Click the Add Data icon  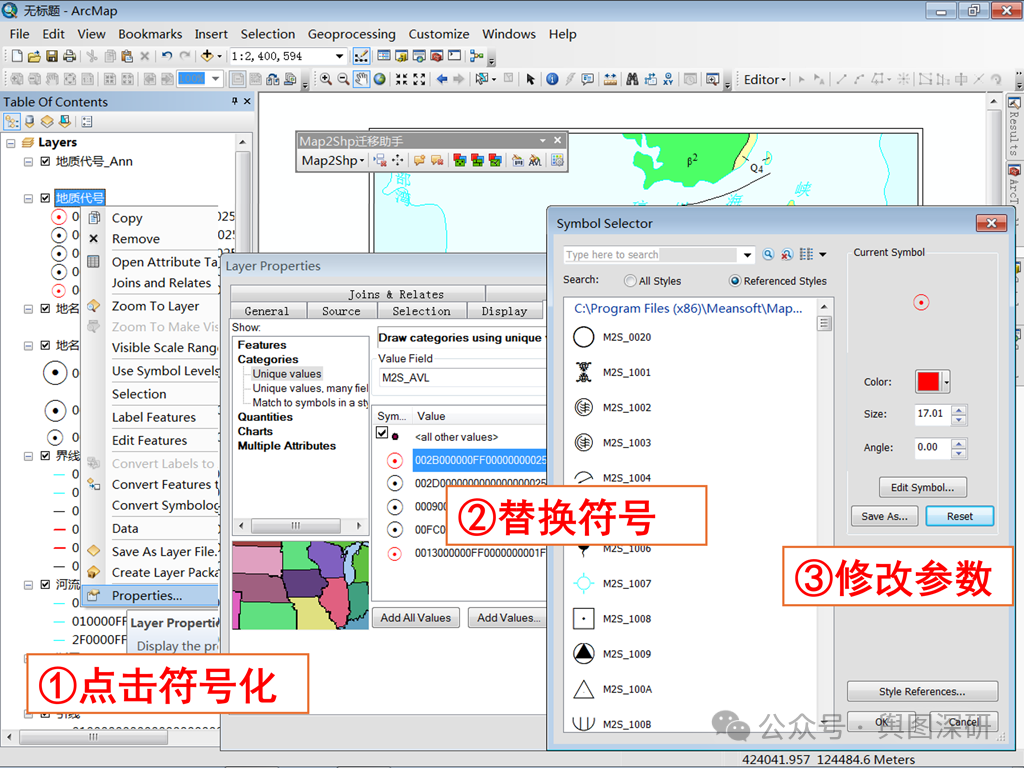pos(207,56)
